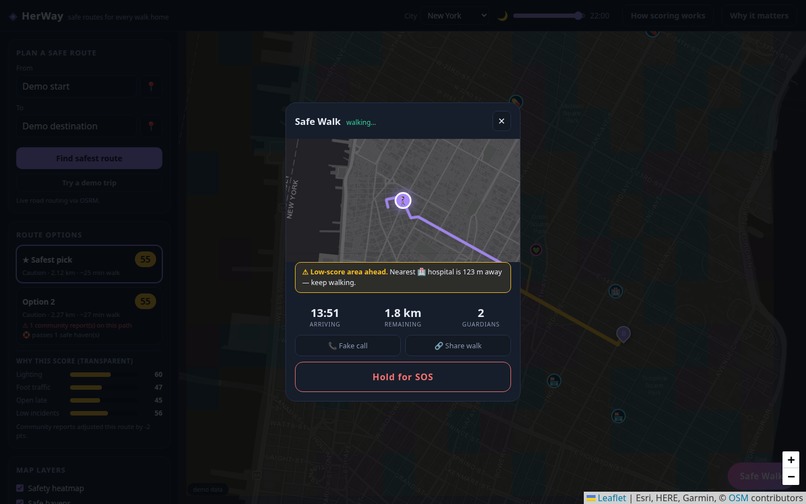Click the heart safe-haven marker on map

coord(536,250)
